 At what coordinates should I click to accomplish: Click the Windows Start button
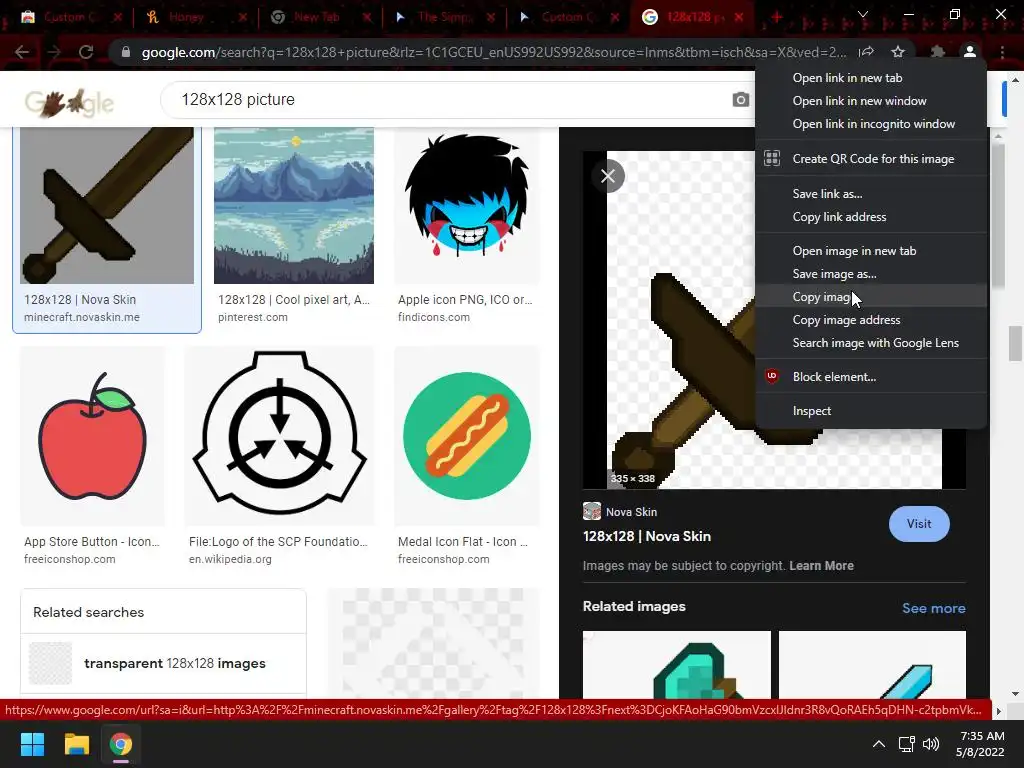(x=32, y=744)
